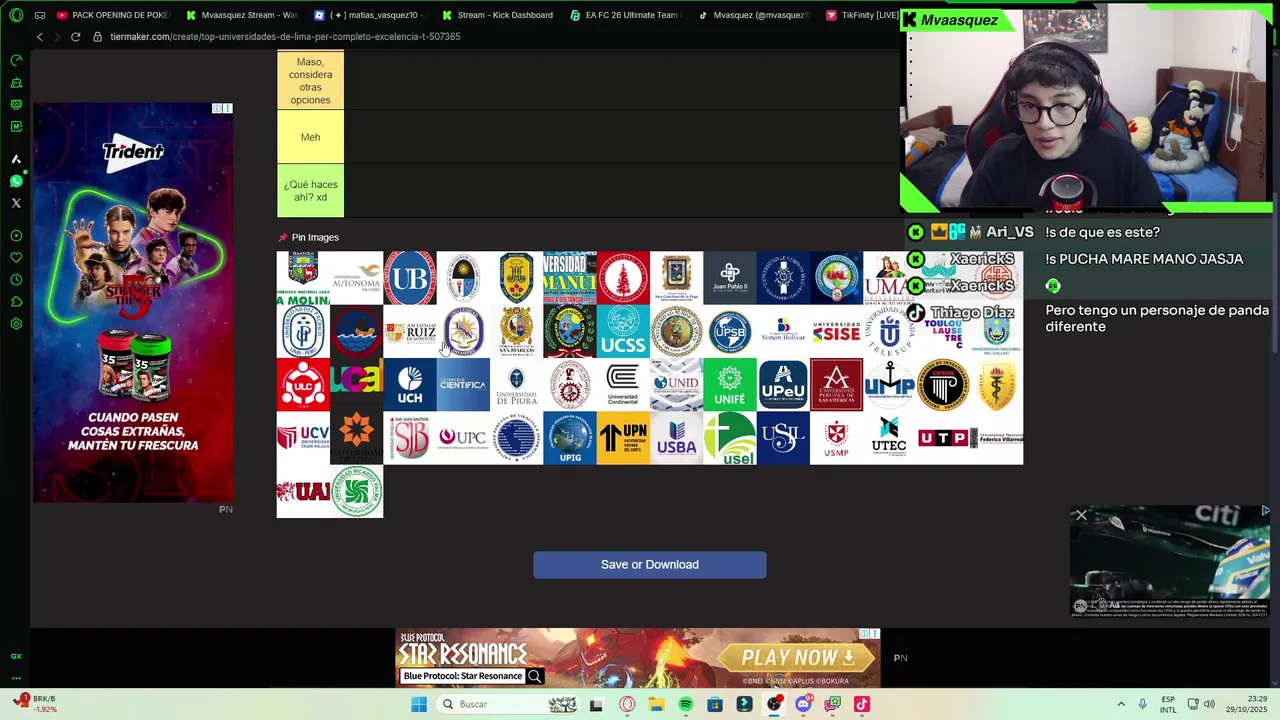Select the UCH blue logo tile
The height and width of the screenshot is (720, 1280).
[x=410, y=385]
